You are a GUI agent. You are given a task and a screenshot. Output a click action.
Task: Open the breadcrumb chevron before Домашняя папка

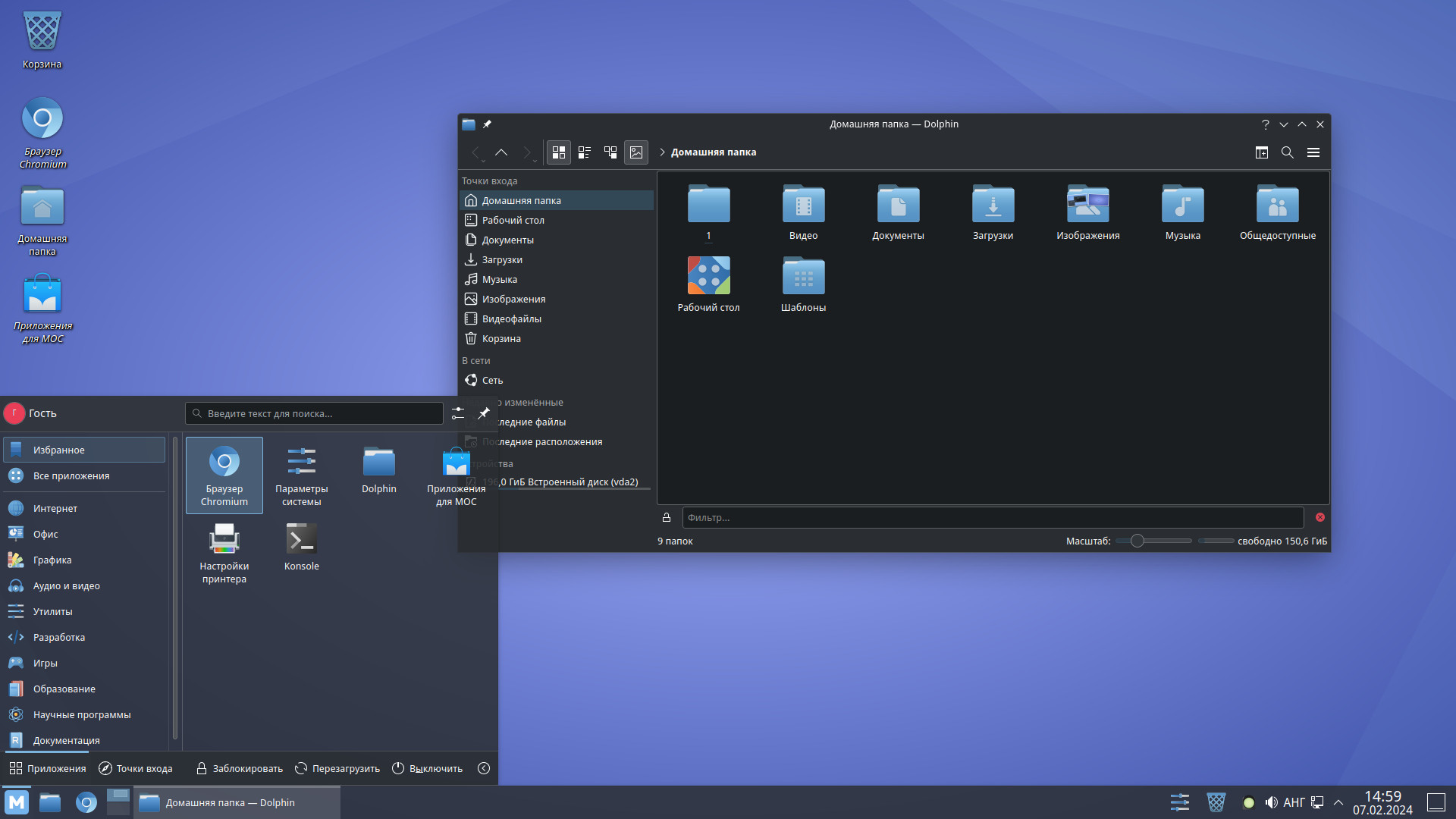(662, 152)
